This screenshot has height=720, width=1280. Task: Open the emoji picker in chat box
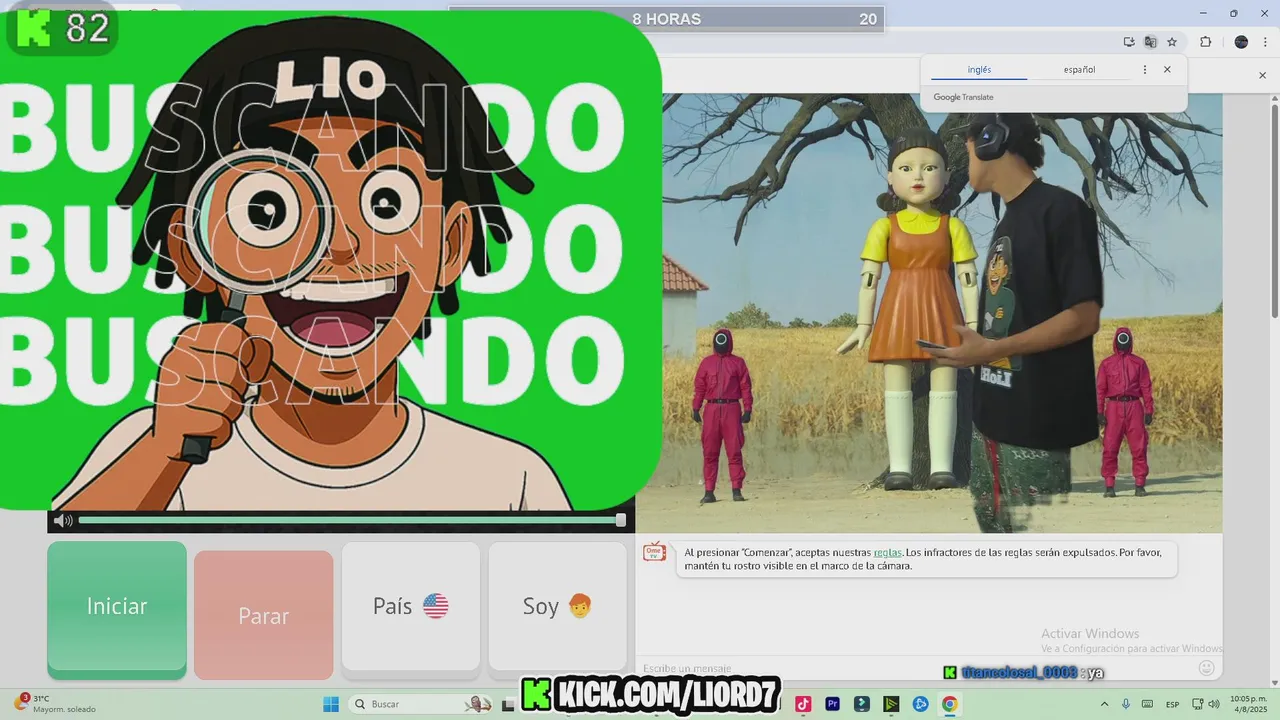(x=1206, y=668)
